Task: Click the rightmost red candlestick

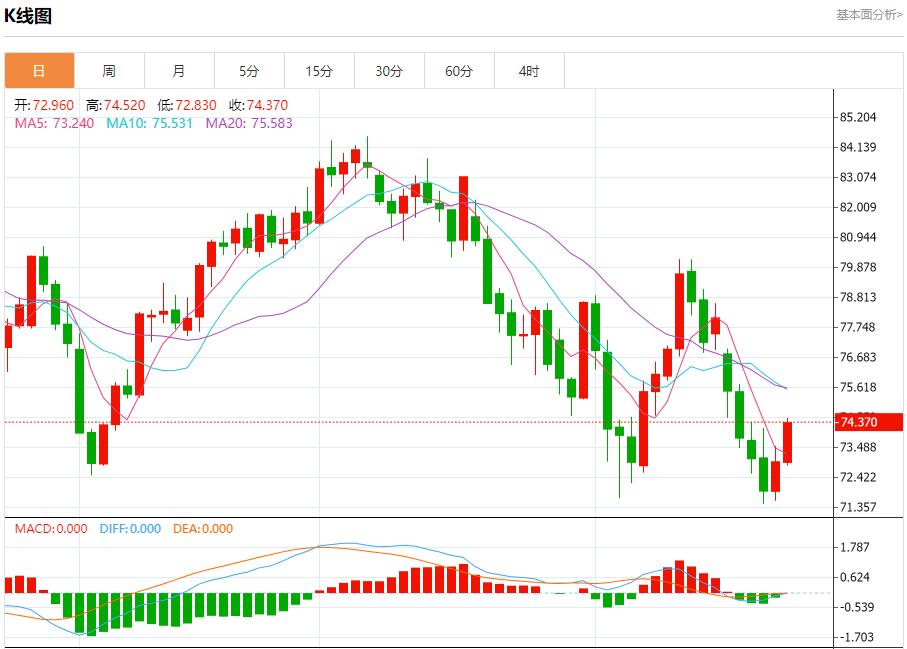Action: [787, 442]
